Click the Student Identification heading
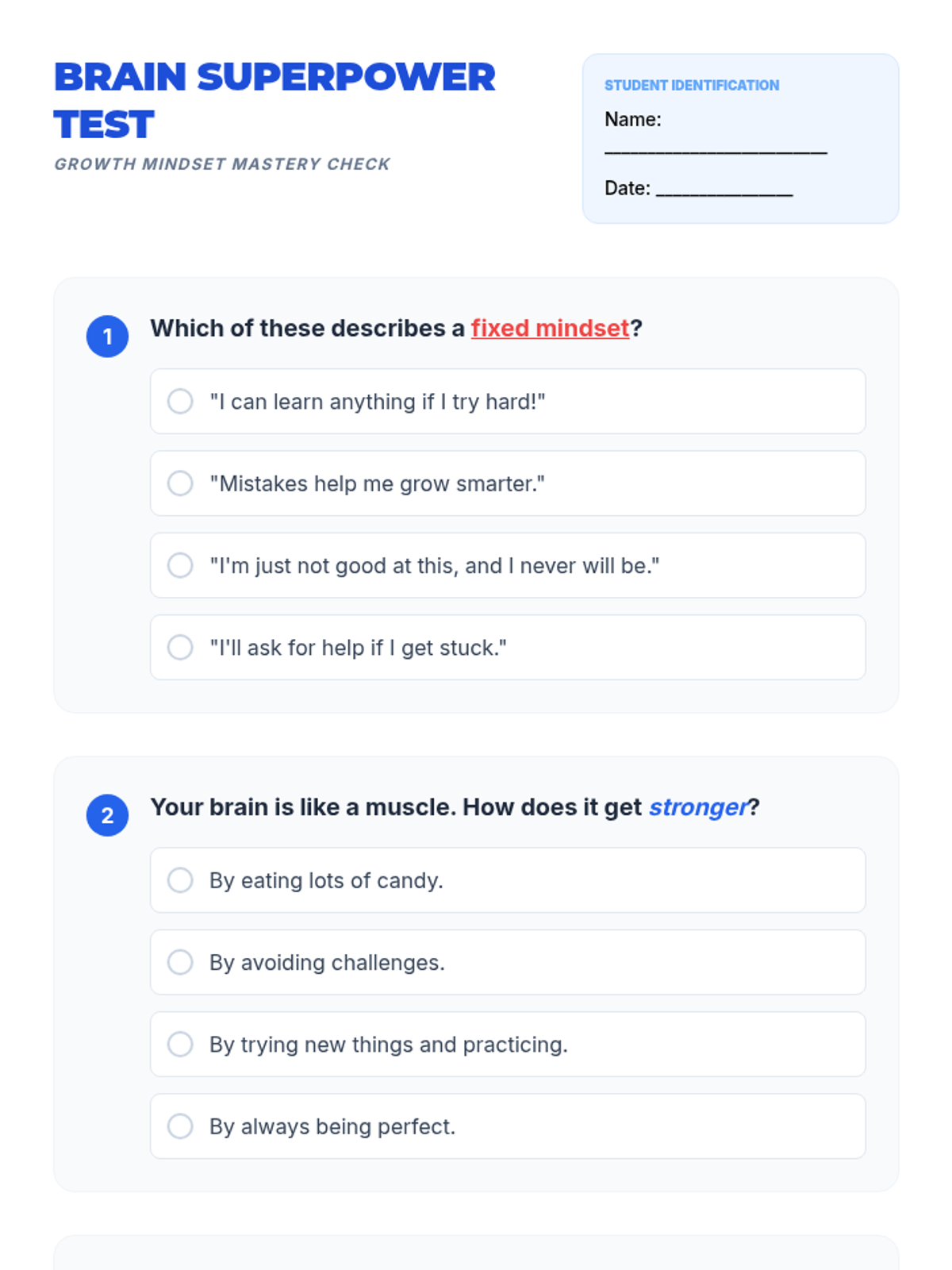This screenshot has width=952, height=1270. (x=692, y=85)
